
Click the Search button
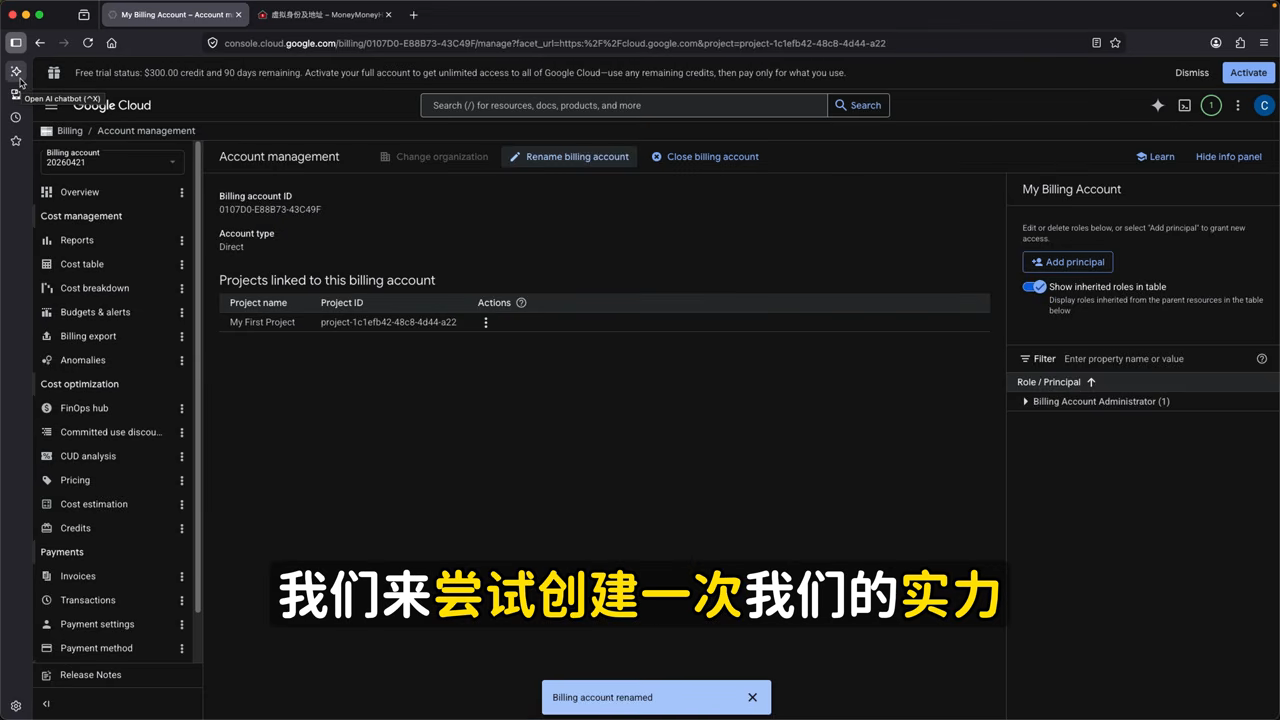(859, 105)
